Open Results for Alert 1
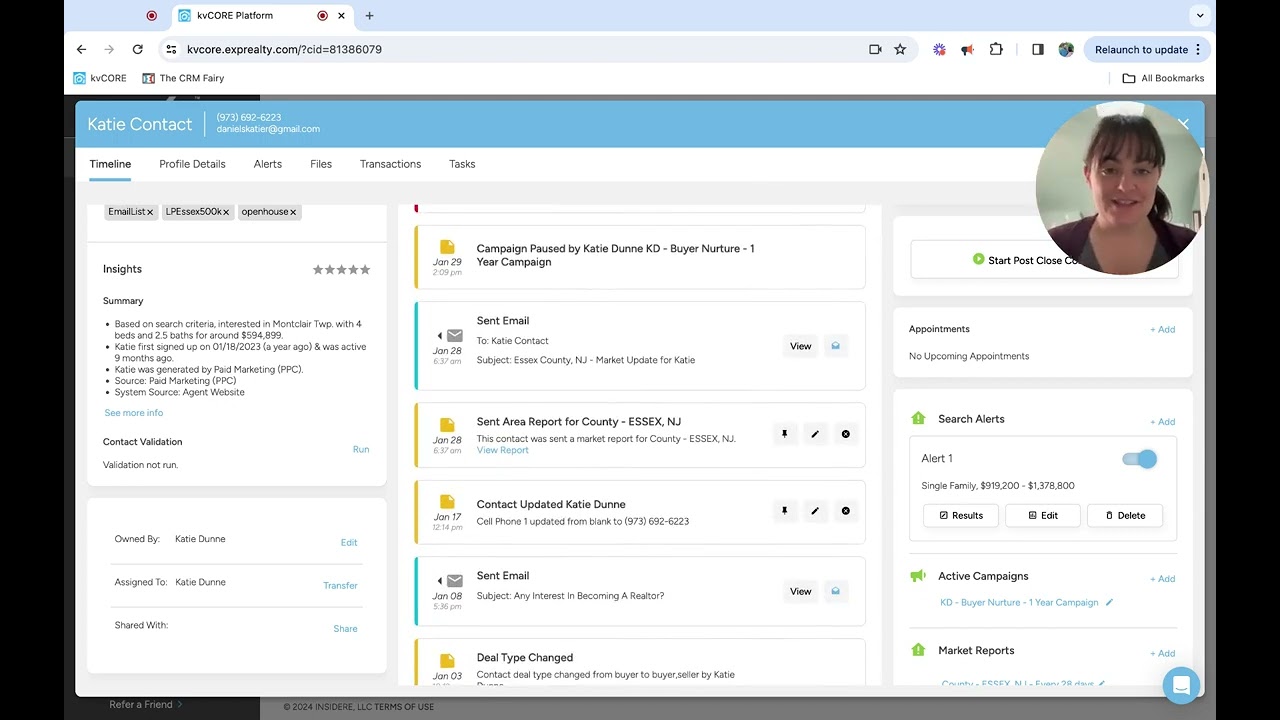This screenshot has width=1280, height=720. click(x=961, y=515)
